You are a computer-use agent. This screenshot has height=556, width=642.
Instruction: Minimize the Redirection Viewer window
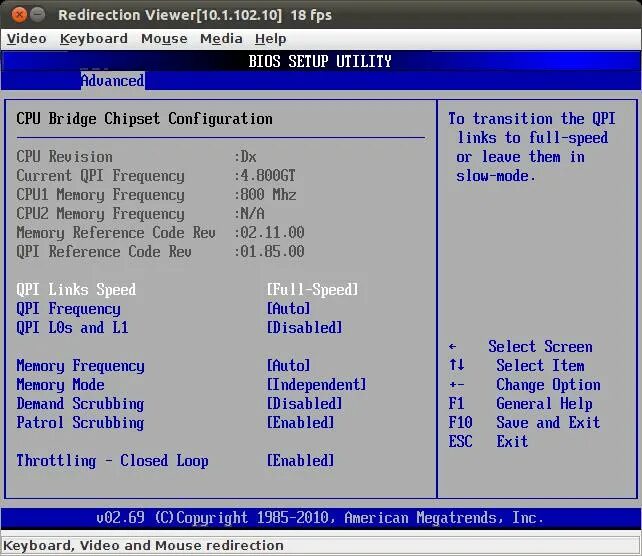[x=38, y=15]
